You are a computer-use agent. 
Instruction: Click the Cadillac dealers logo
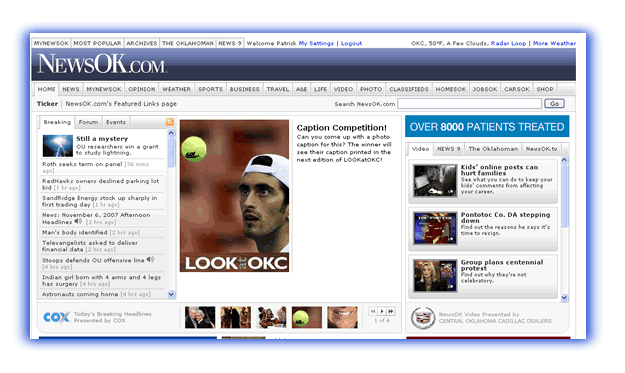[x=423, y=318]
